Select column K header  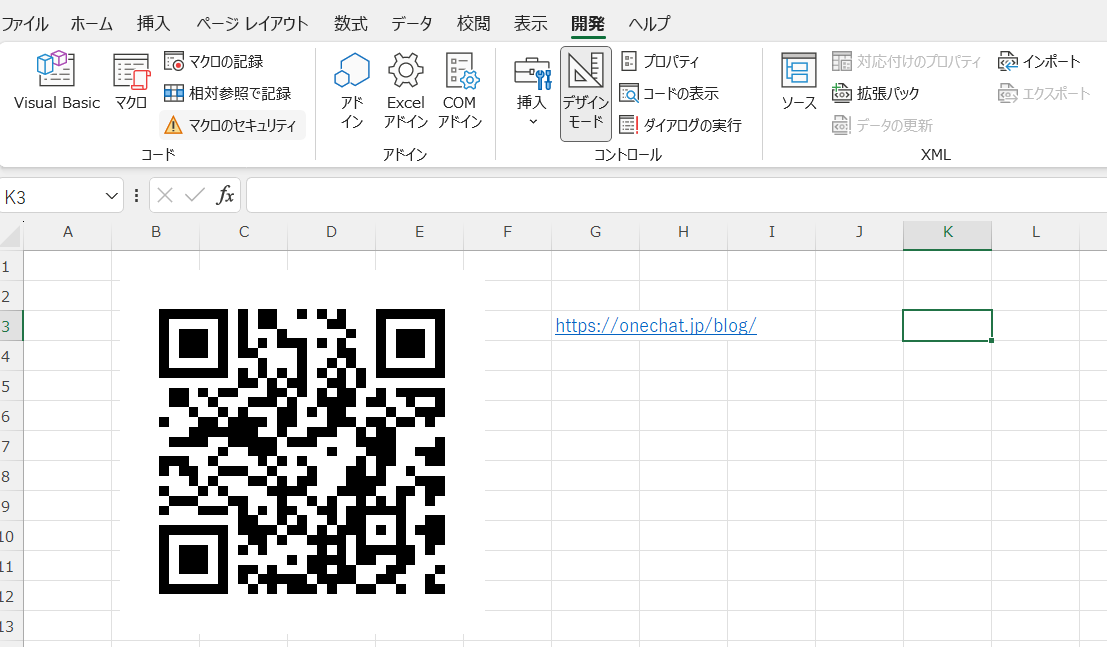tap(947, 232)
